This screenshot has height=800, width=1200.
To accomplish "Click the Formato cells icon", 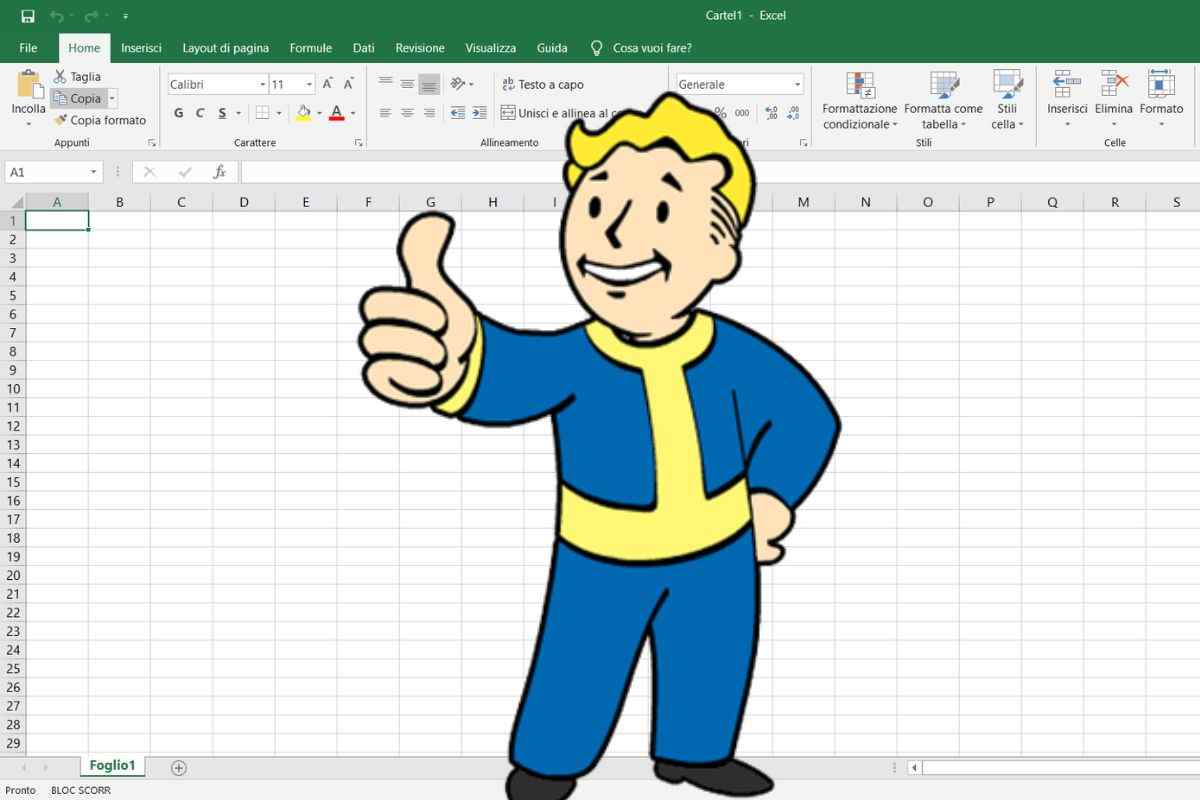I will [1161, 84].
